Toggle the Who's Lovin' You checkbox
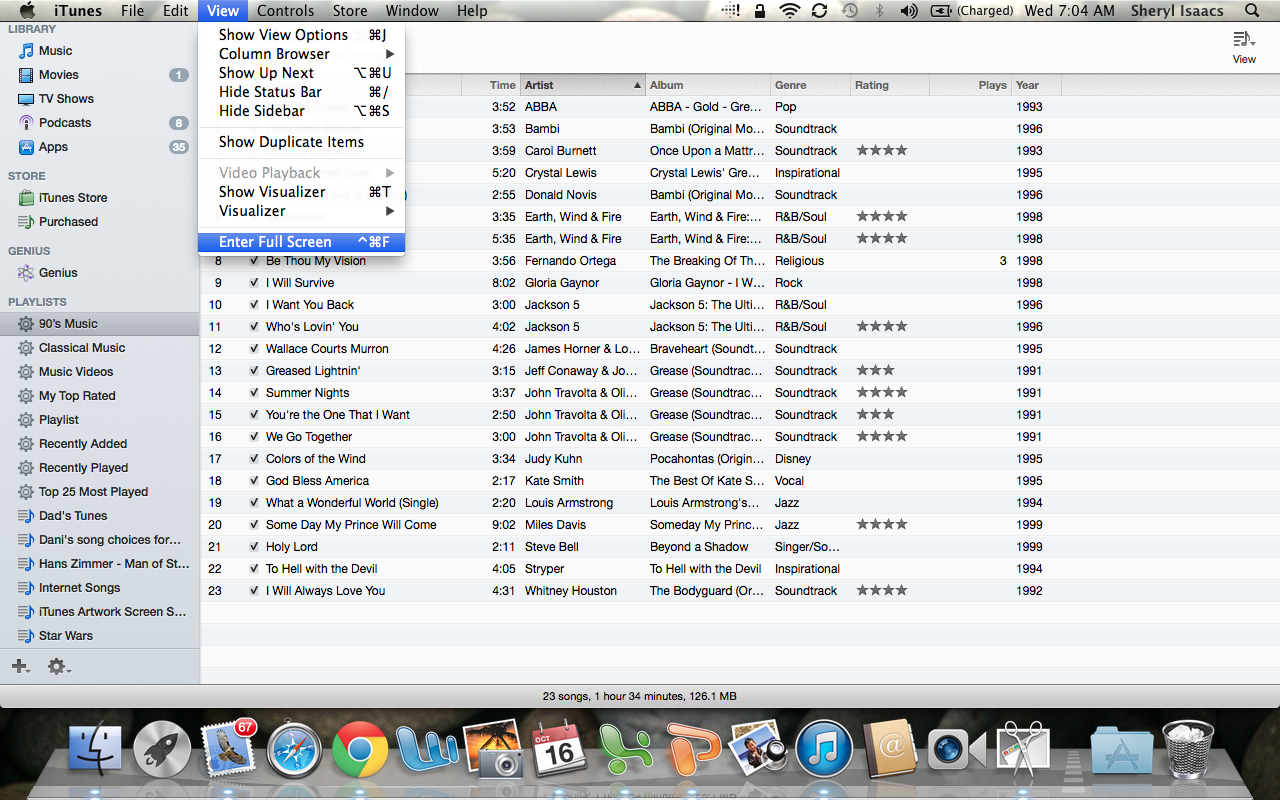 254,327
